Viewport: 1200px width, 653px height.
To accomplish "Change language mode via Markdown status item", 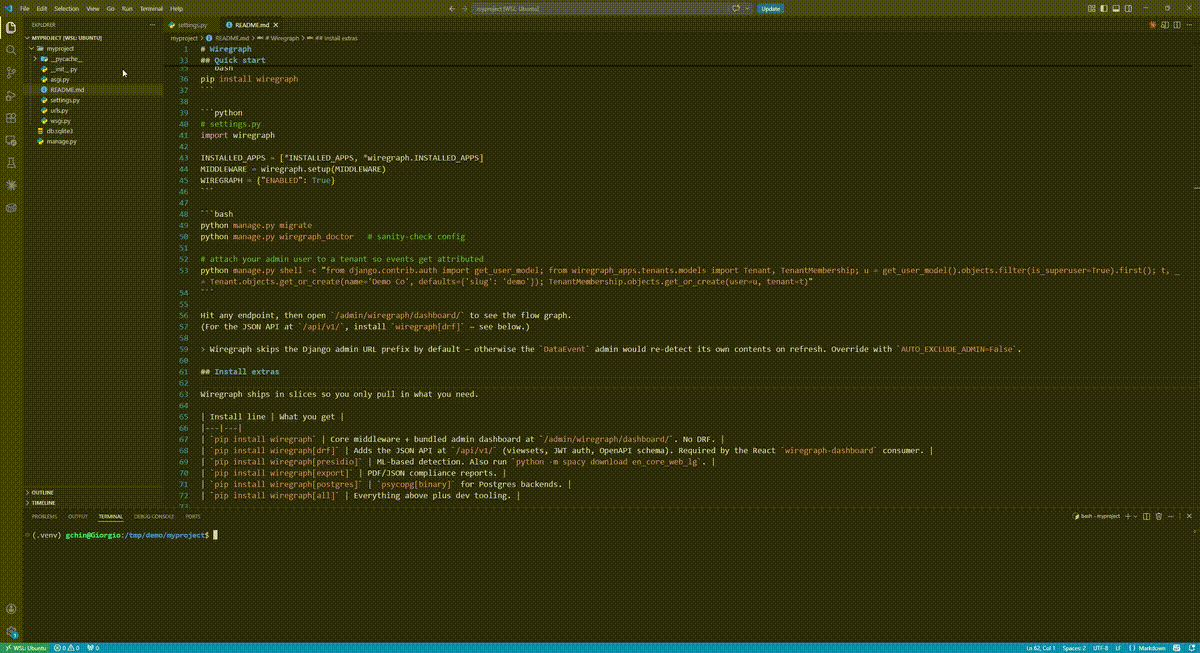I will coord(1150,647).
